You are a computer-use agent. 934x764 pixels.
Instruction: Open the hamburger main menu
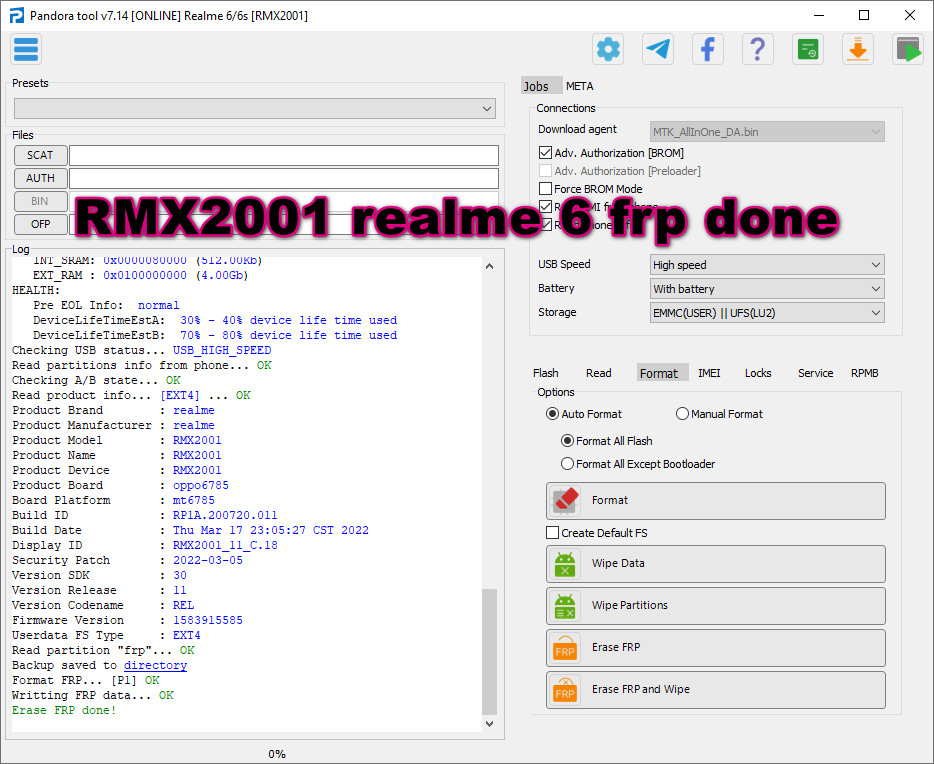coord(26,49)
